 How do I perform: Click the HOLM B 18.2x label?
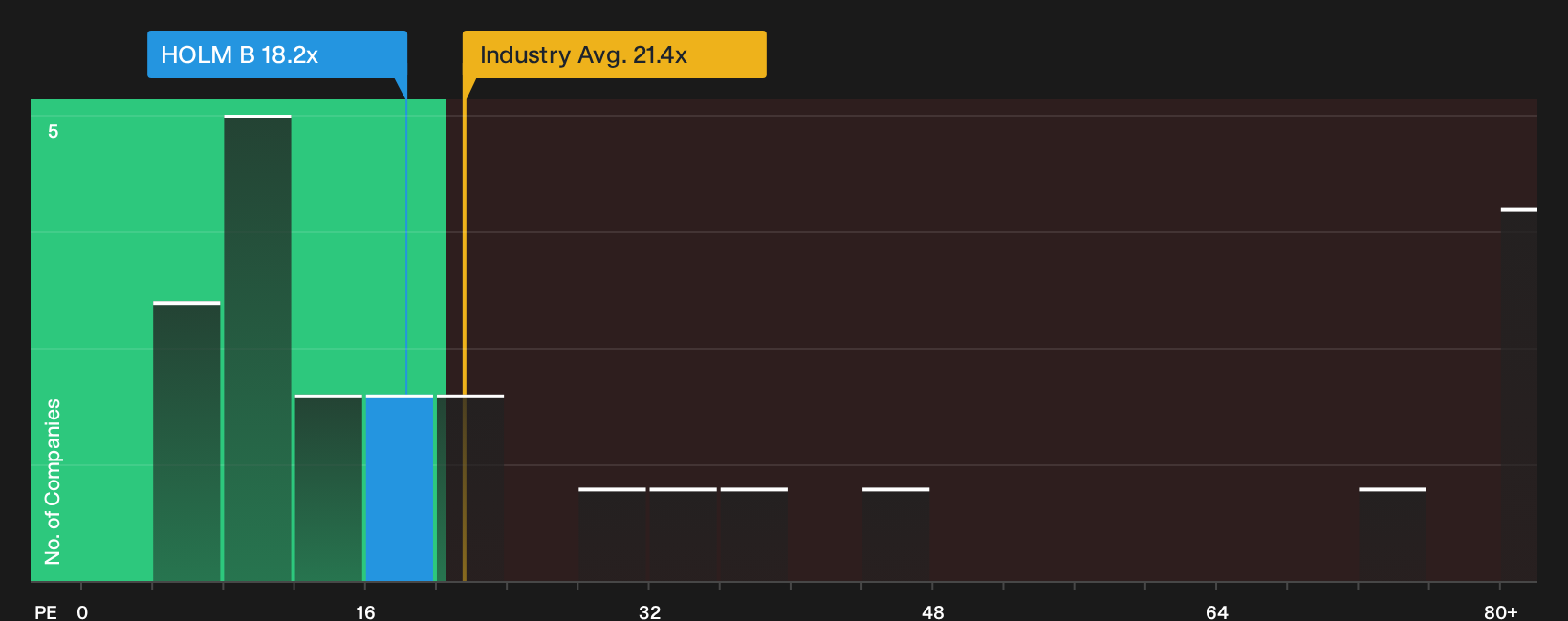(x=277, y=54)
